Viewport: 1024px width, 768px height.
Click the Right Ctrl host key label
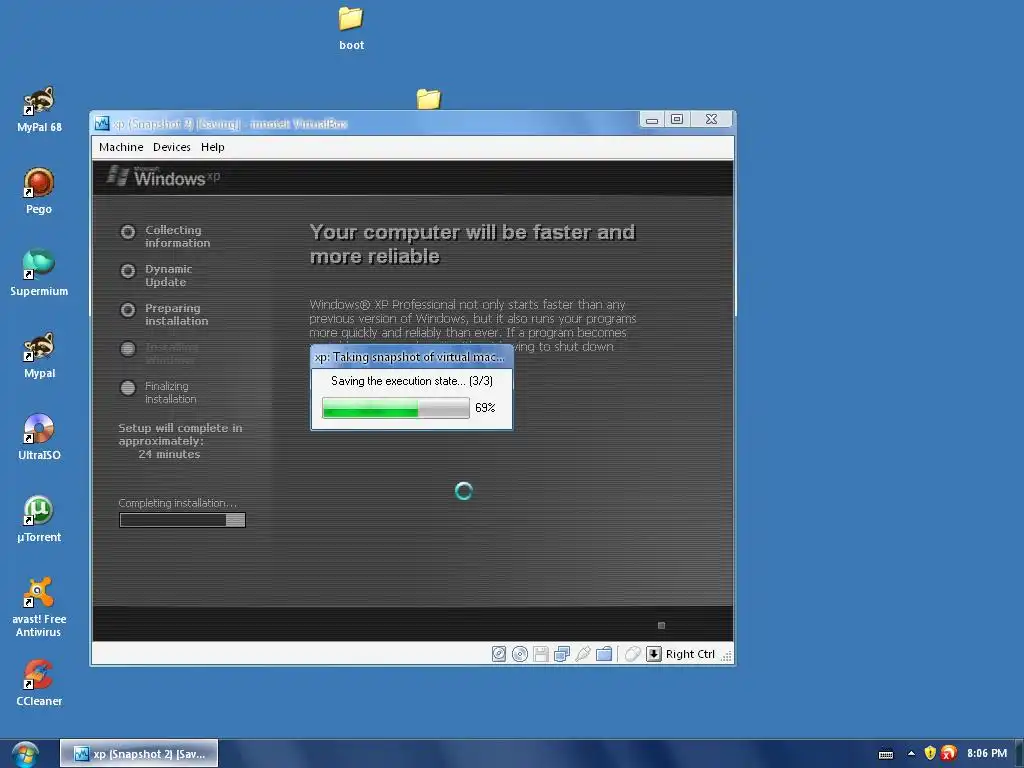tap(690, 654)
